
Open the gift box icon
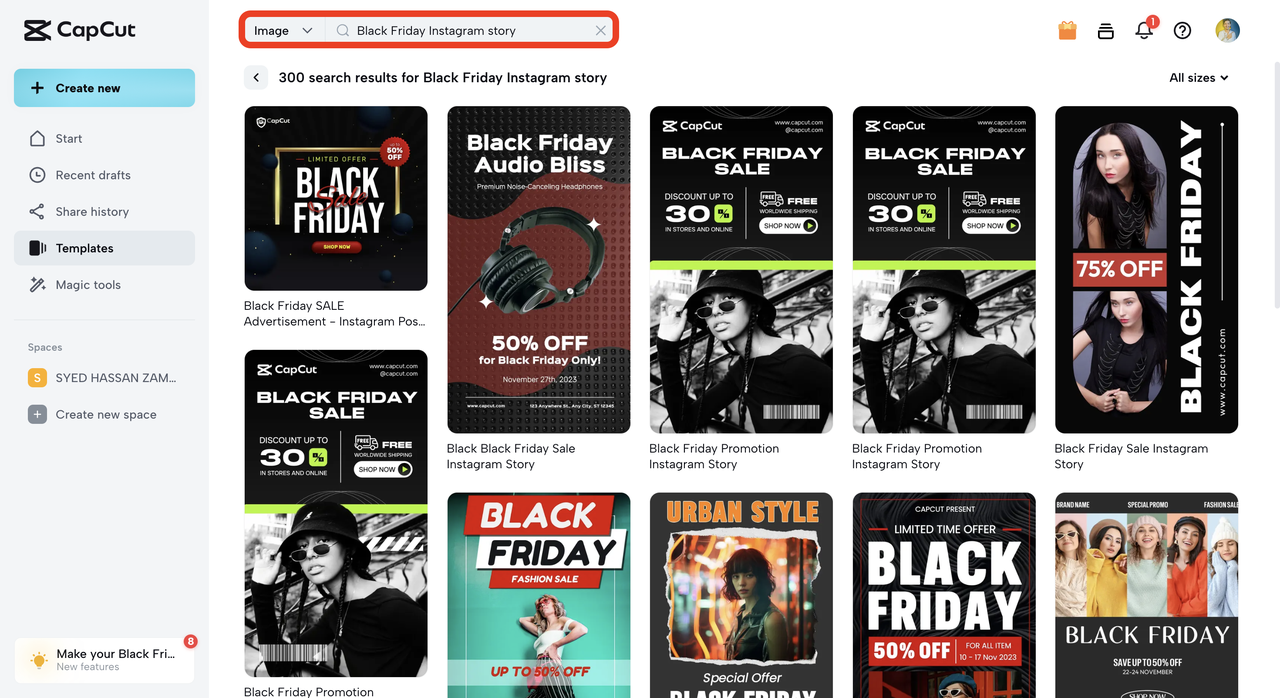[1067, 30]
